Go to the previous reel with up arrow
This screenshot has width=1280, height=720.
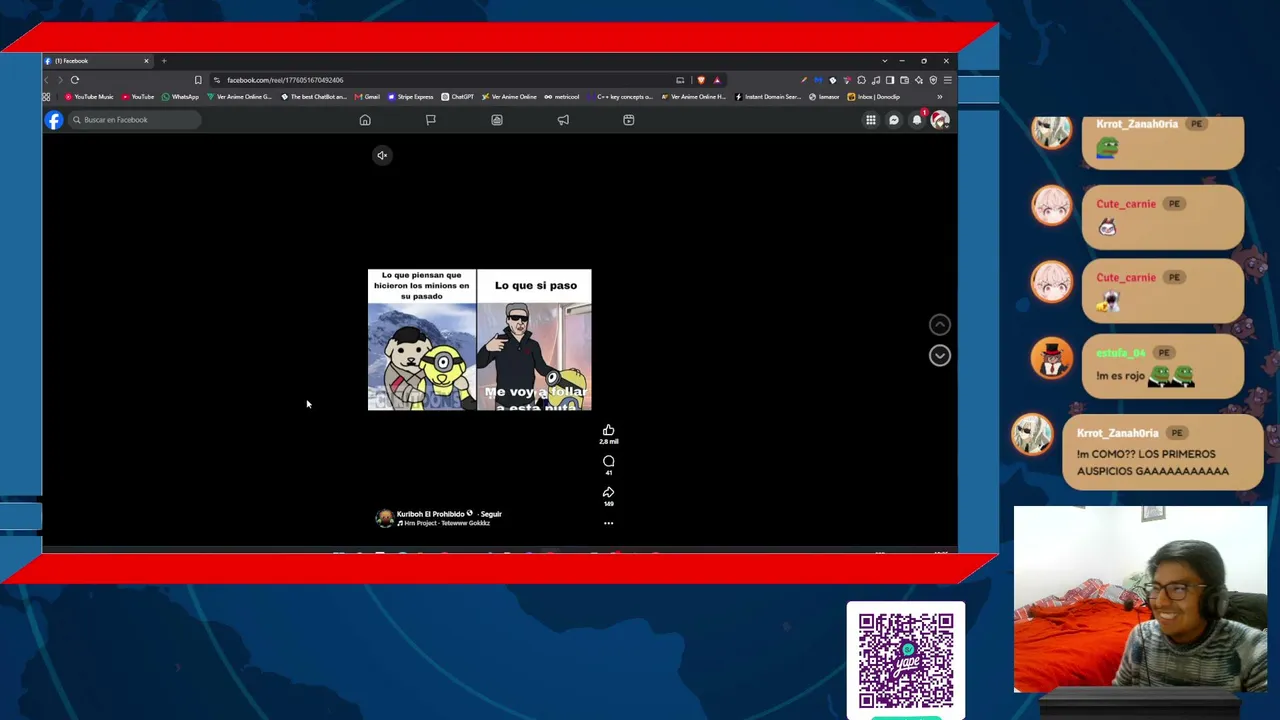click(x=940, y=324)
